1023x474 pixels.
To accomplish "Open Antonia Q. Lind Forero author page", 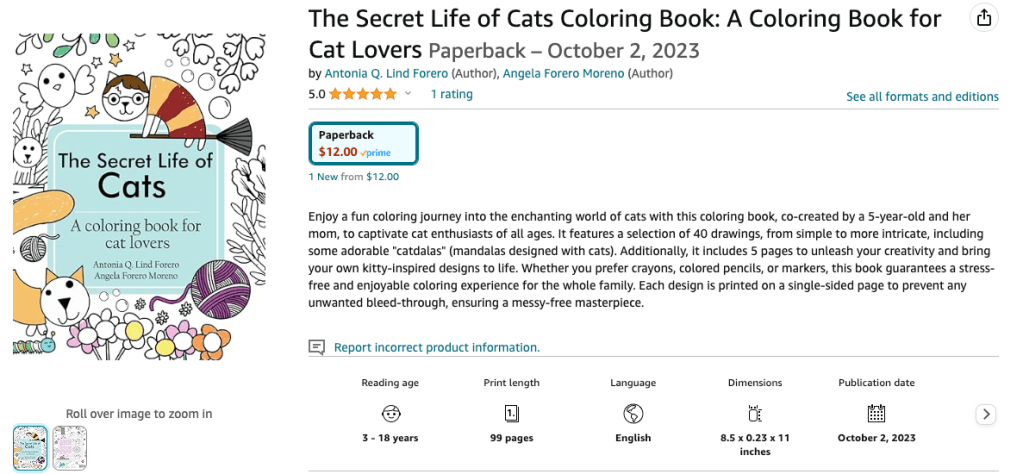I will [x=386, y=73].
